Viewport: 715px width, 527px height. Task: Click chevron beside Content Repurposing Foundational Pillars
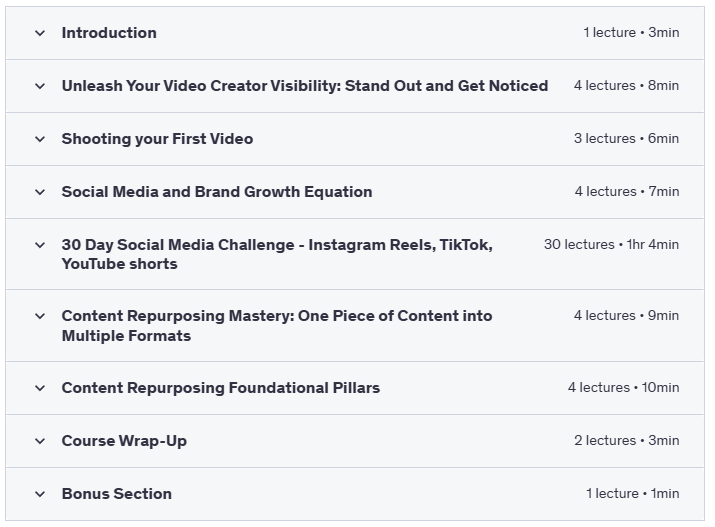pyautogui.click(x=40, y=388)
